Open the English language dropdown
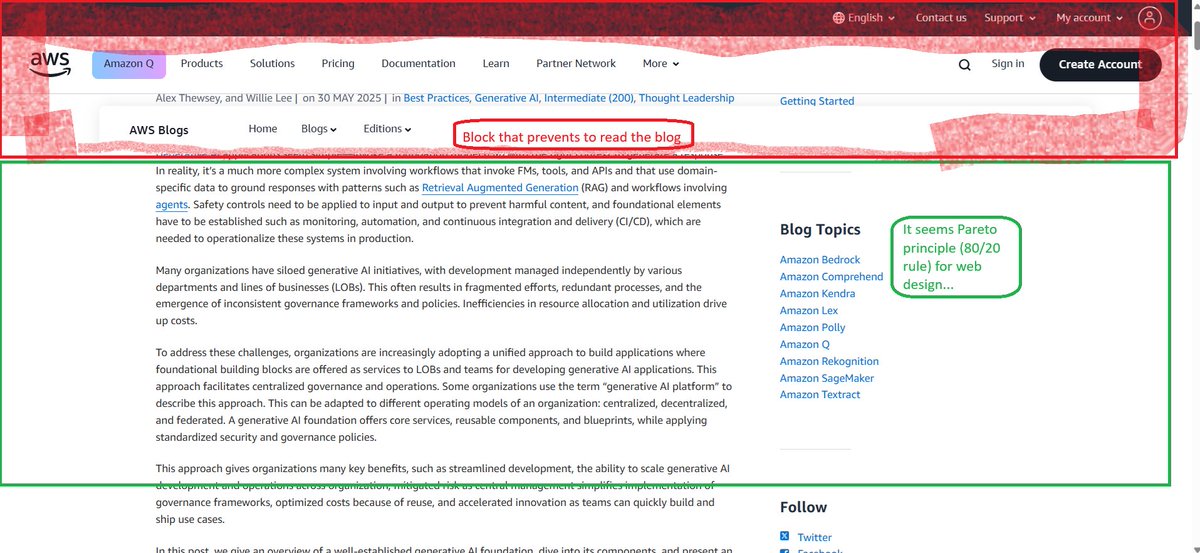1200x553 pixels. (864, 18)
